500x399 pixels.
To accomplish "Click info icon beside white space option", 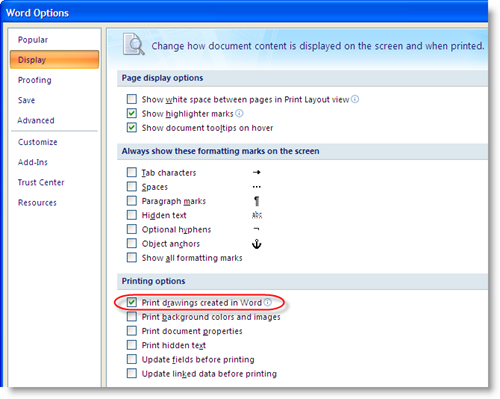I will [355, 99].
